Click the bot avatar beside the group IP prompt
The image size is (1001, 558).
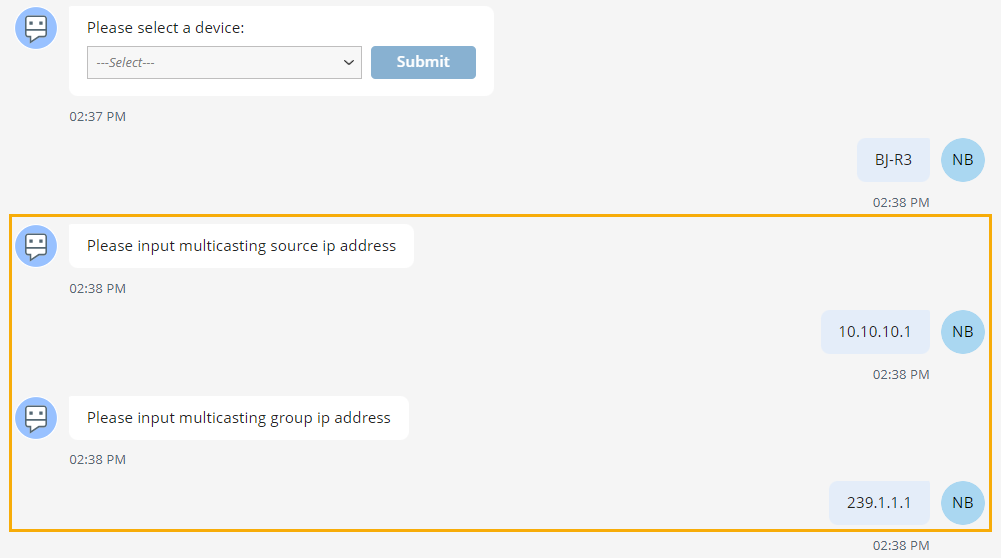coord(36,418)
